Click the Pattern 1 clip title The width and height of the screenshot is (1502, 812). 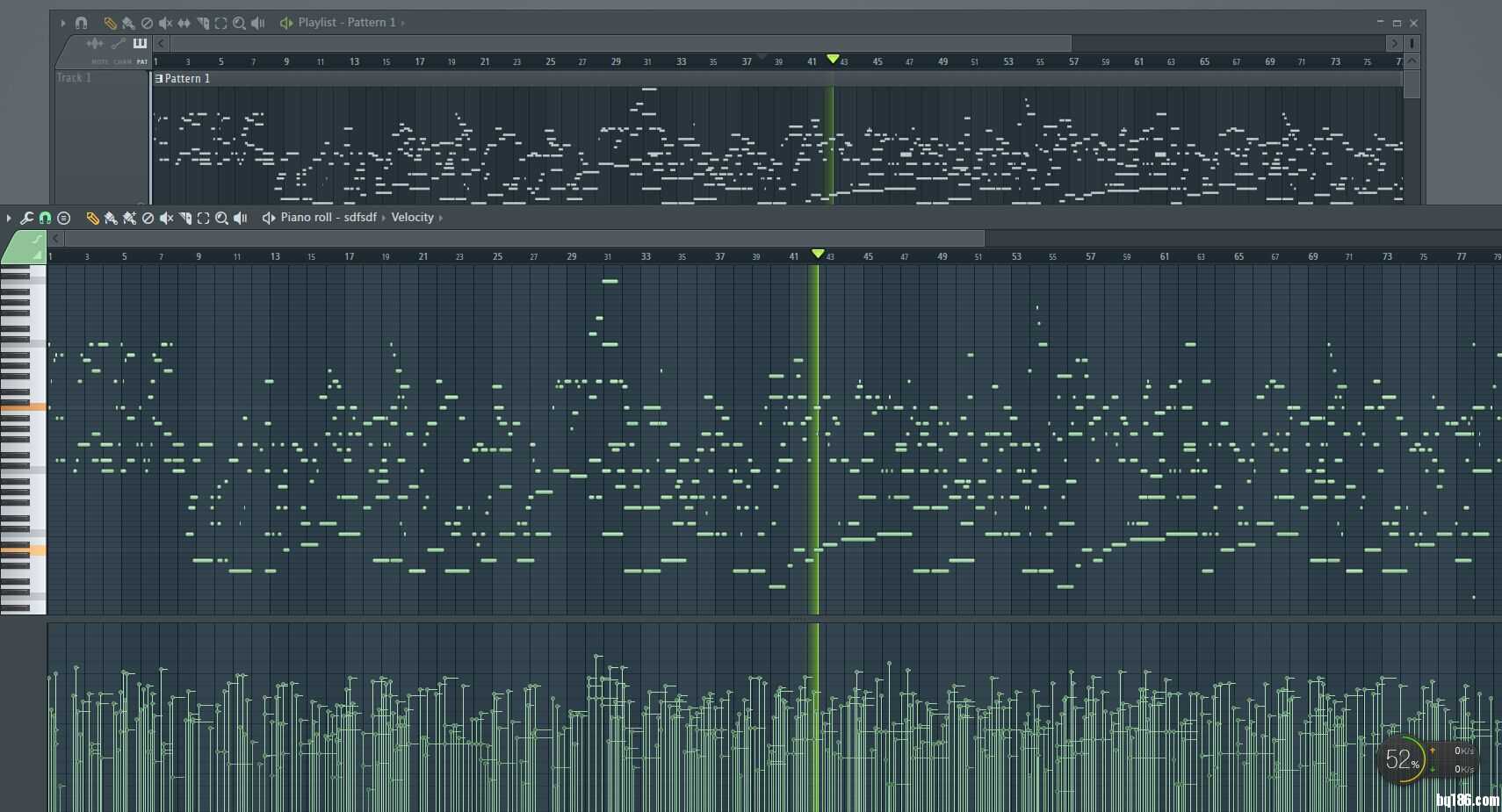(x=187, y=78)
